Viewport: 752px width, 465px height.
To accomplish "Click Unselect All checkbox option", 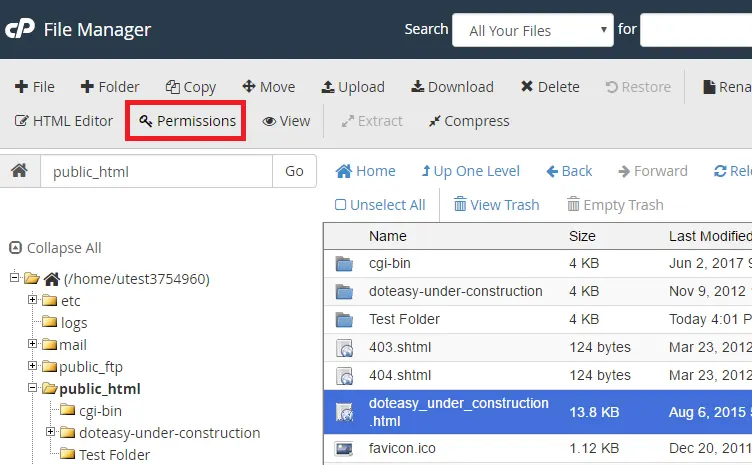I will point(380,205).
